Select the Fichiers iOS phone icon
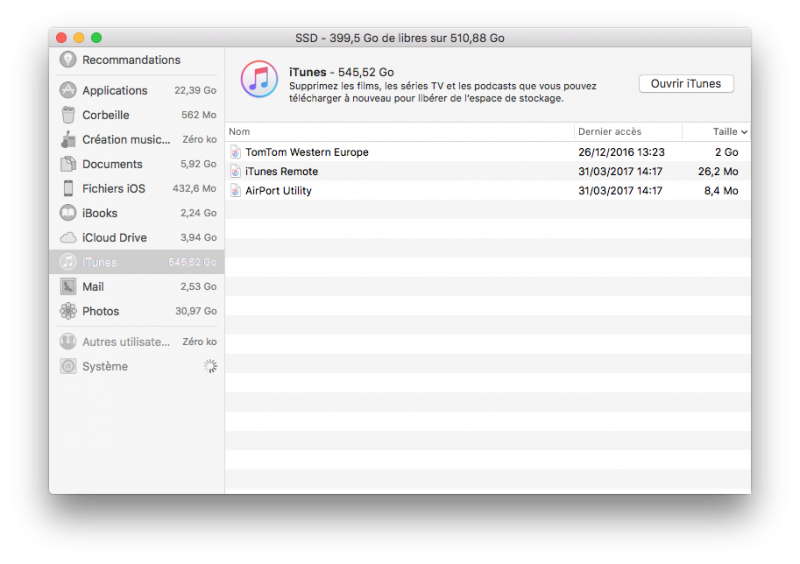 68,188
